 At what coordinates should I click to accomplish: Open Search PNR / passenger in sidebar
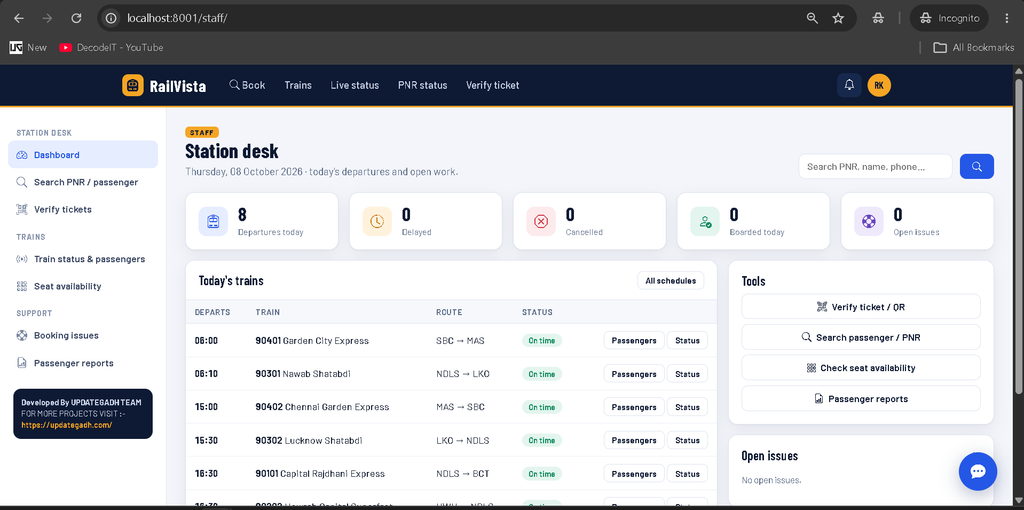pos(83,182)
